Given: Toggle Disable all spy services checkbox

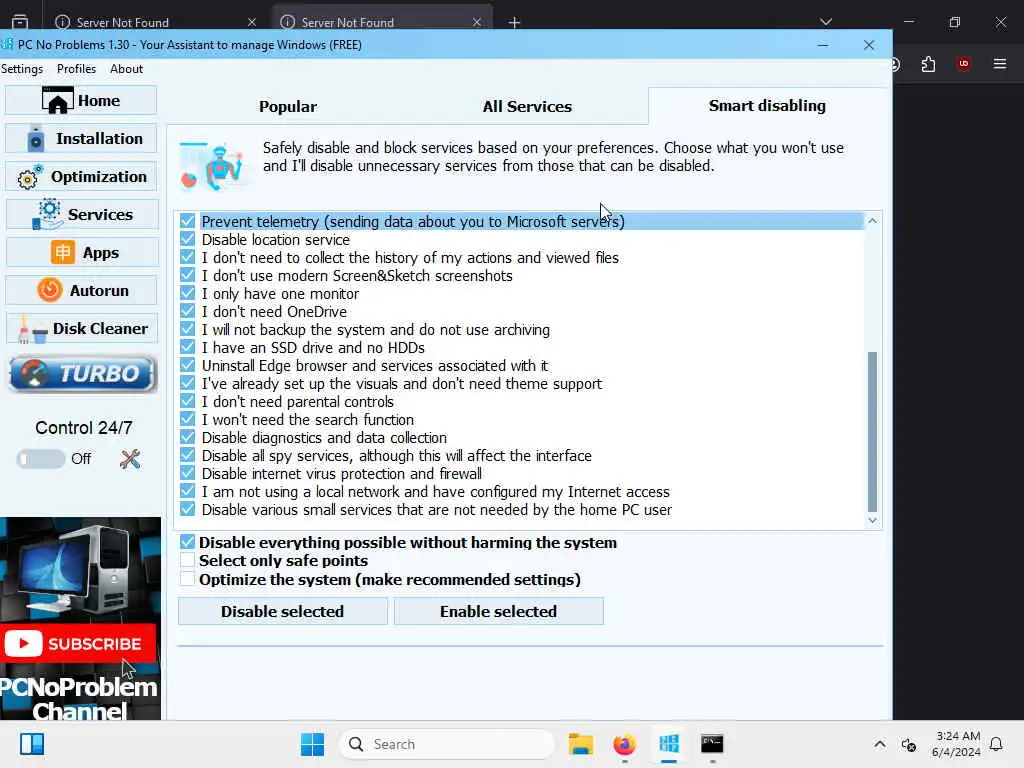Looking at the screenshot, I should (x=187, y=455).
